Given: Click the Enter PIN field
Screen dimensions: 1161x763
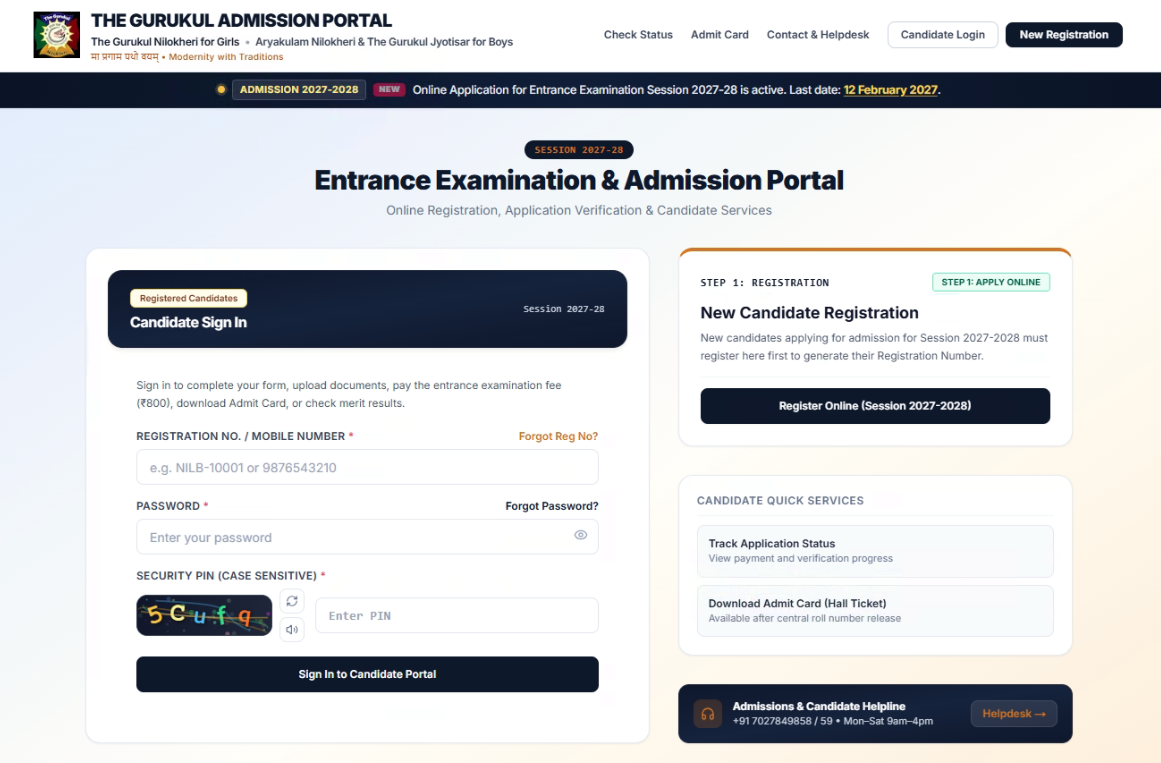Looking at the screenshot, I should (x=457, y=616).
